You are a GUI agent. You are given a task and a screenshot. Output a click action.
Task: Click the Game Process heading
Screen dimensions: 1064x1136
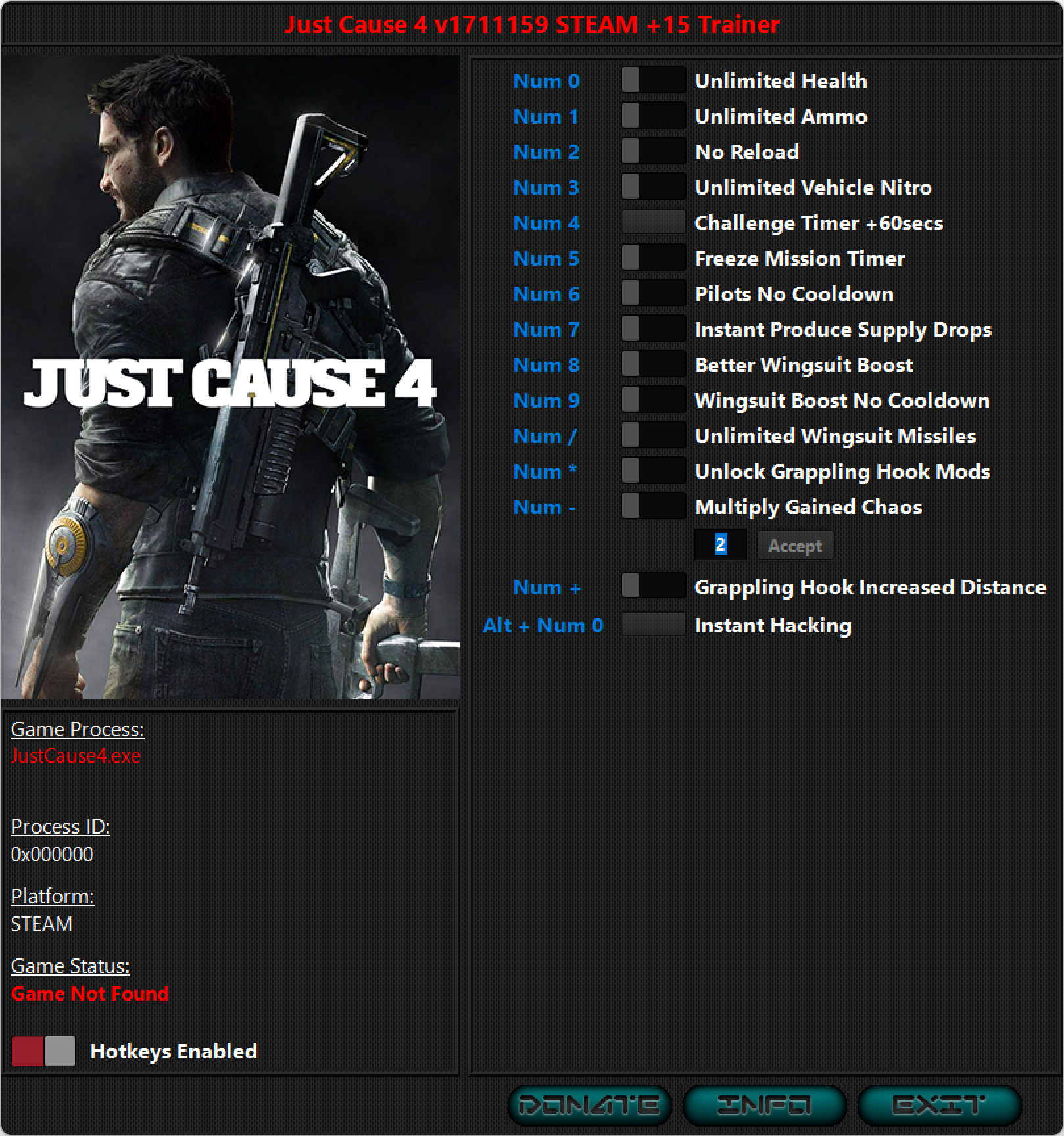[78, 729]
